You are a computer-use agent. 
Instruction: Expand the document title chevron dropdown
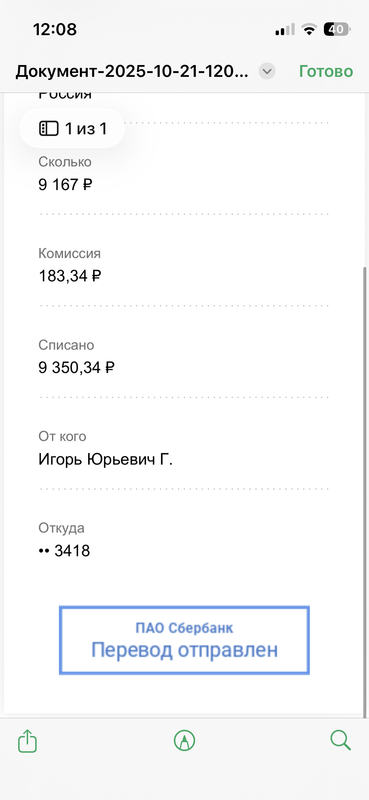click(x=267, y=71)
